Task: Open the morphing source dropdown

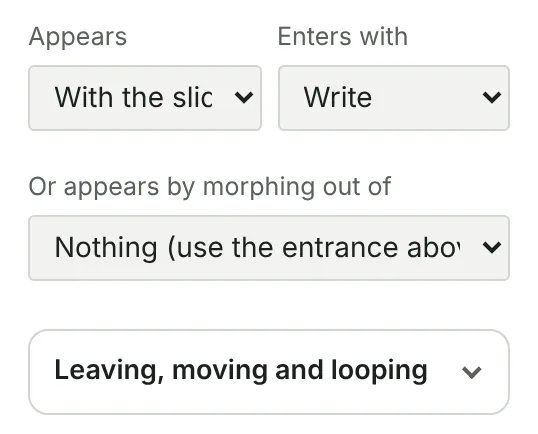Action: tap(269, 248)
